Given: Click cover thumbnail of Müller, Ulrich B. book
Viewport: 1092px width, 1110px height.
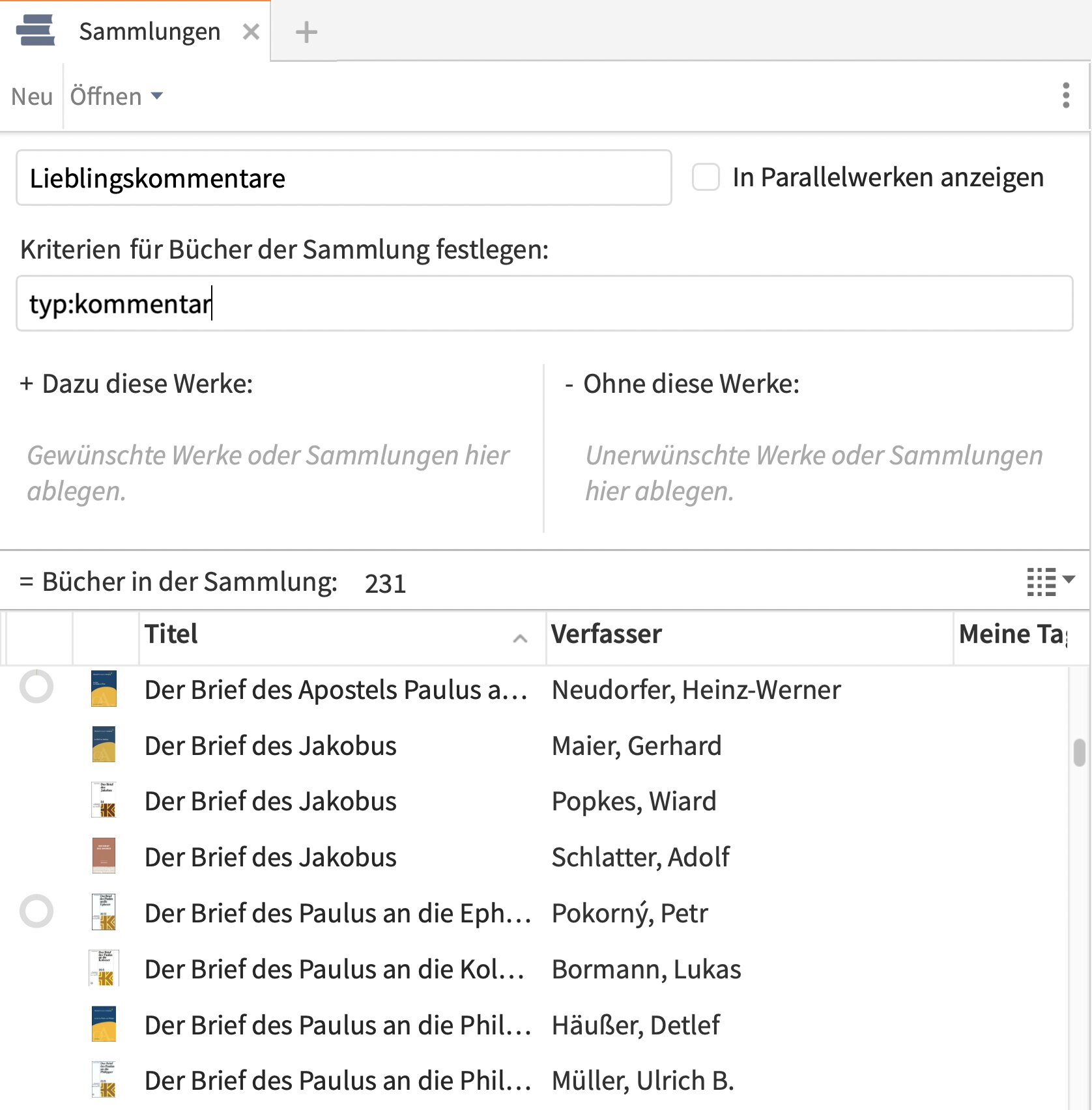Looking at the screenshot, I should [104, 1079].
